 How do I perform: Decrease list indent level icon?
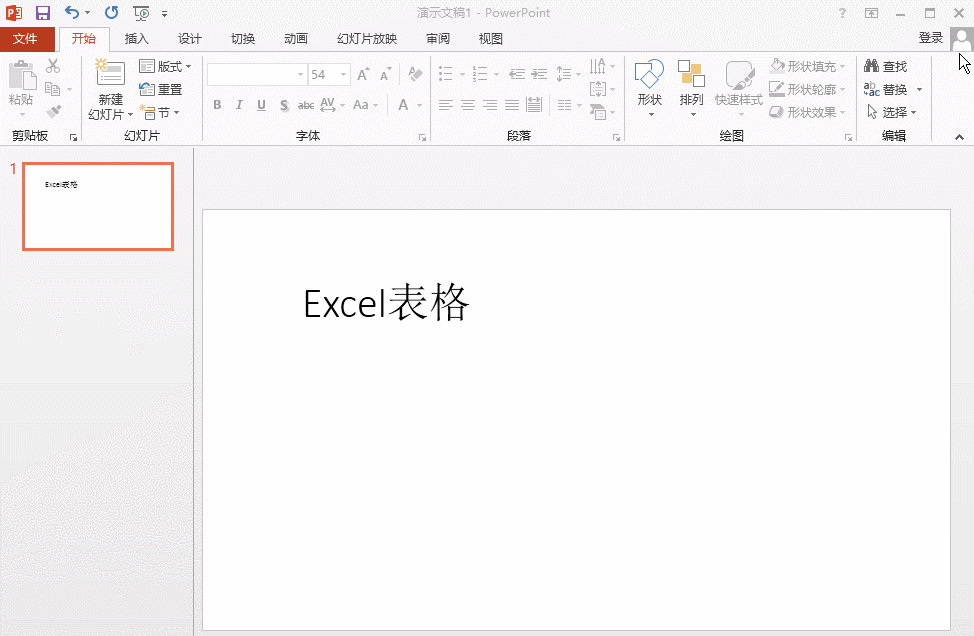[x=517, y=75]
